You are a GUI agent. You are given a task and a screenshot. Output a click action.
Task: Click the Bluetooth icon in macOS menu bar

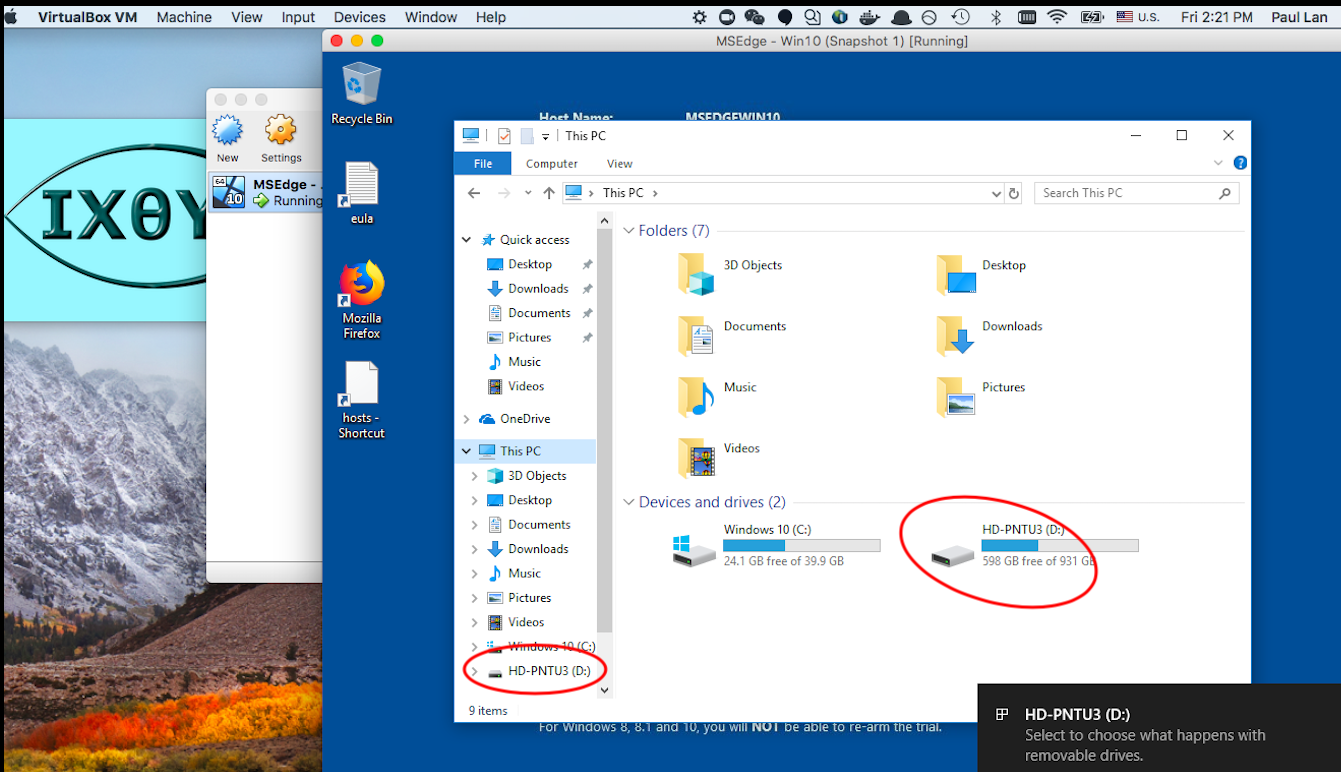pyautogui.click(x=995, y=17)
